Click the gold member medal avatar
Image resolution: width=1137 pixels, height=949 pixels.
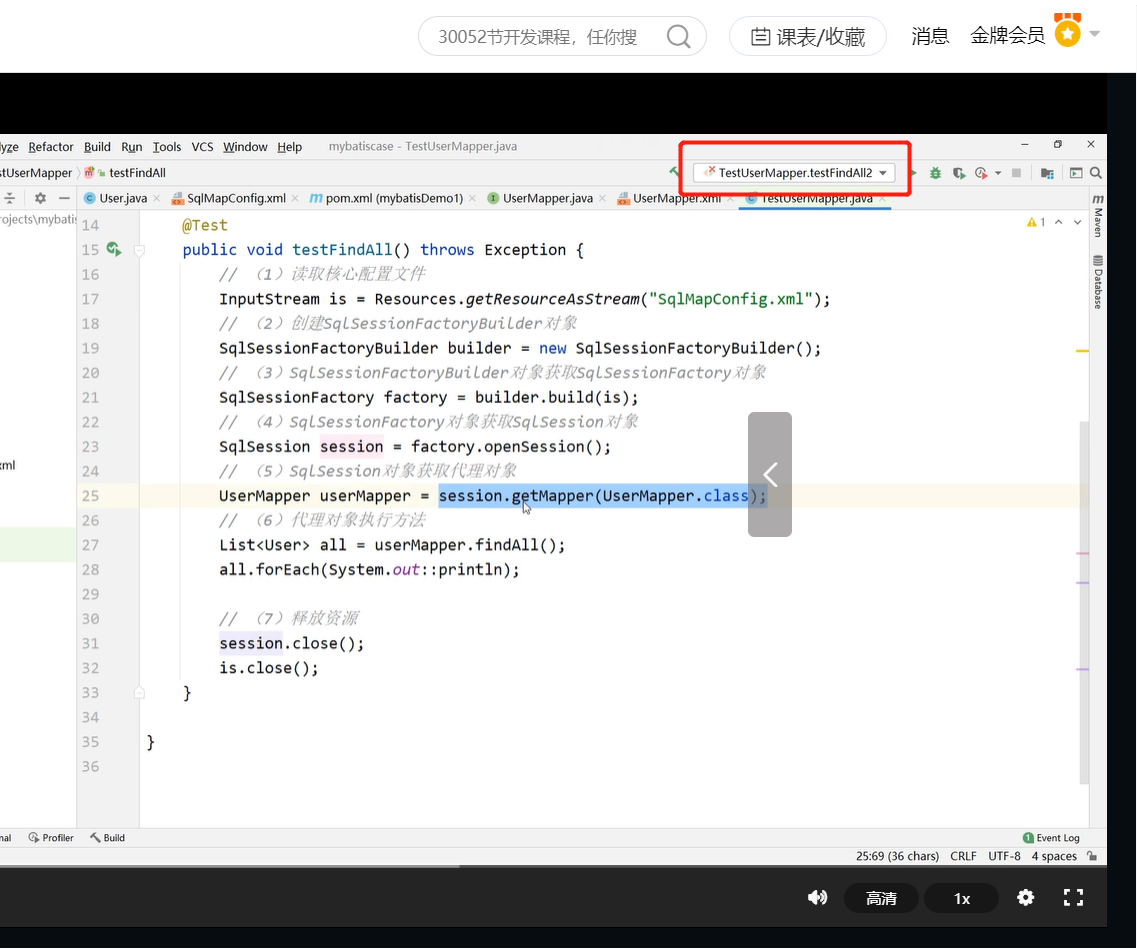tap(1067, 30)
